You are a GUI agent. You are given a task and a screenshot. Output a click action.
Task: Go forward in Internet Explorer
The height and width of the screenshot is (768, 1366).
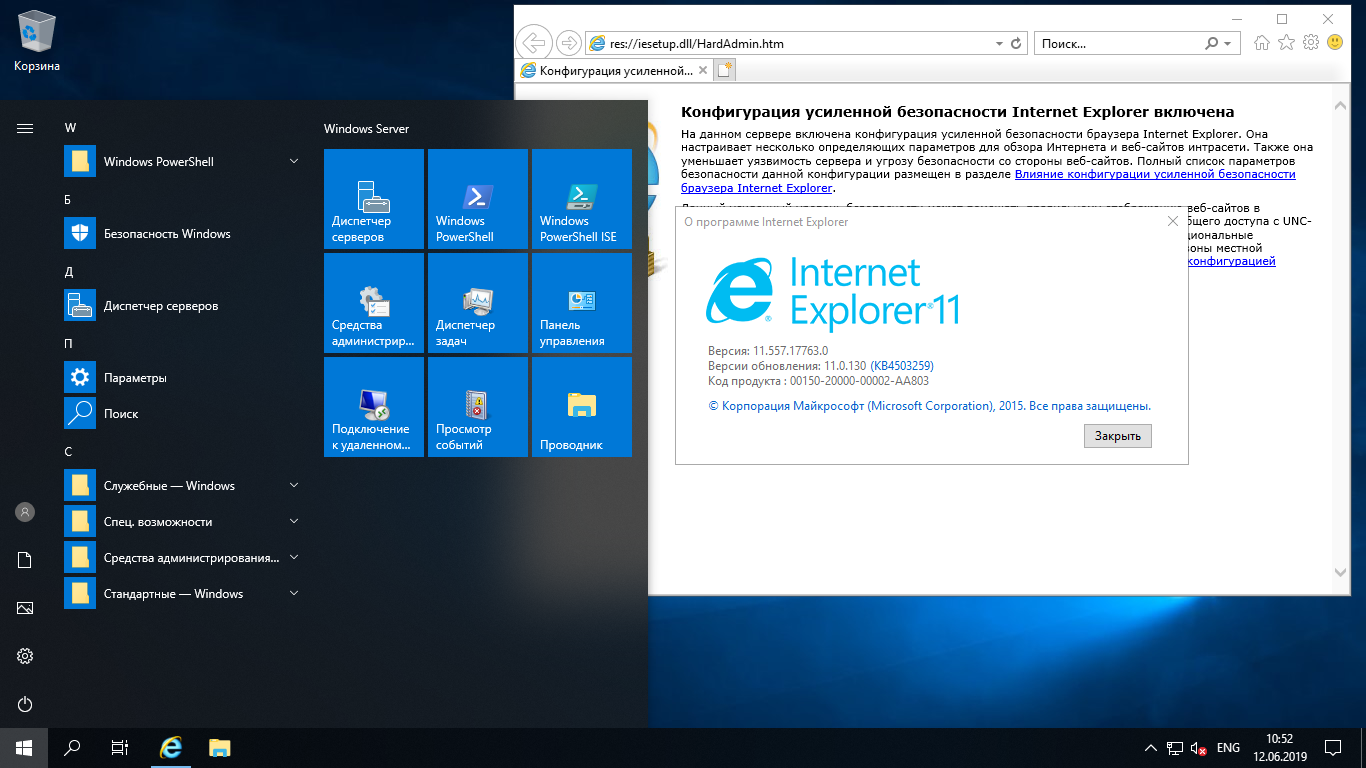[568, 43]
